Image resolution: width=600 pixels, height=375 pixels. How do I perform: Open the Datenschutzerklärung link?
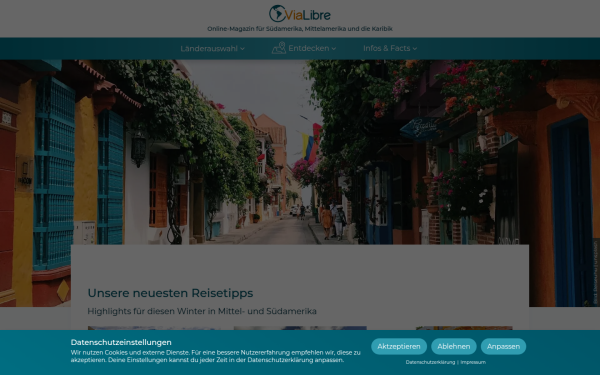click(430, 362)
